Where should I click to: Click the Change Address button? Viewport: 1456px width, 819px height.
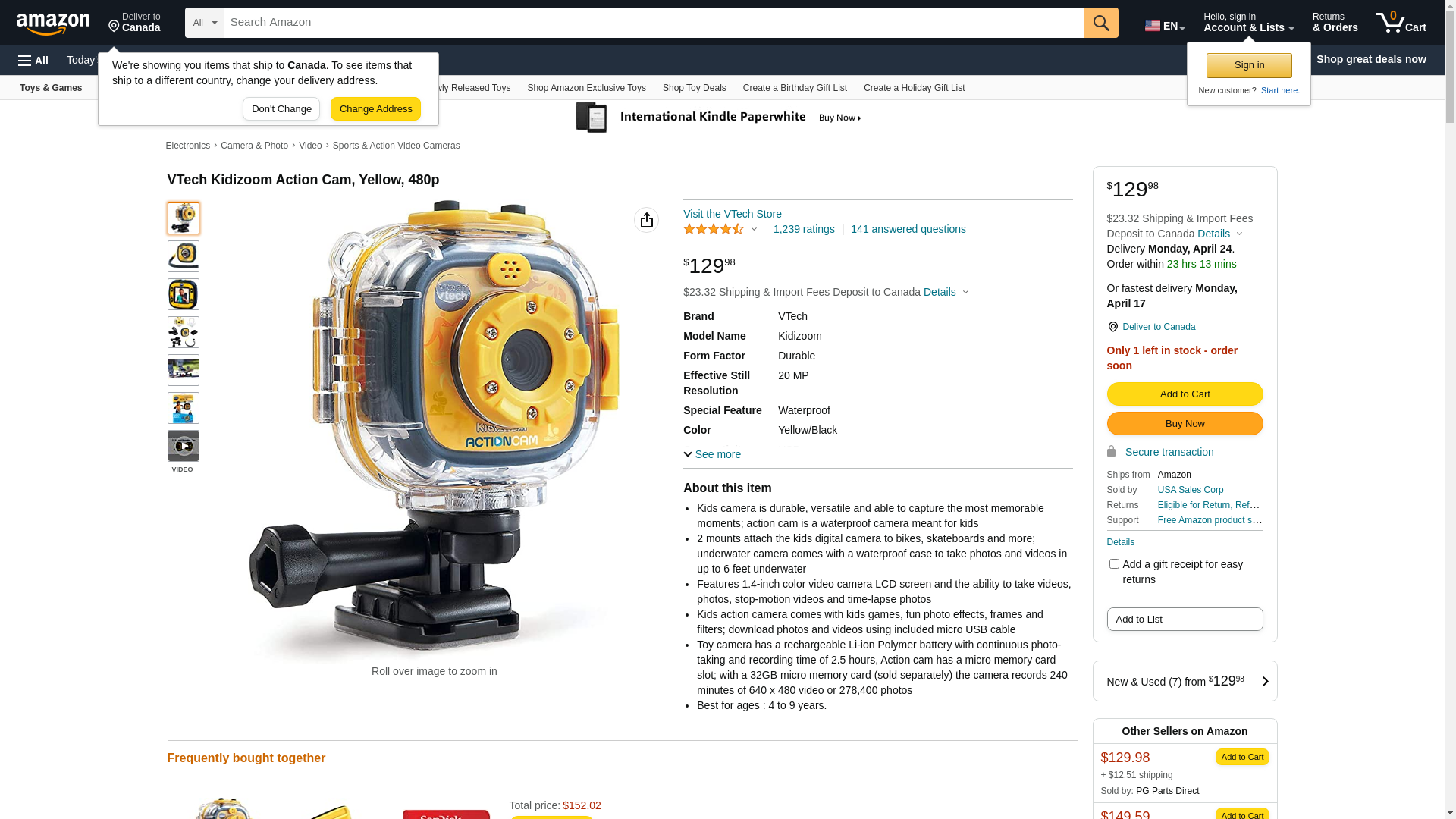(x=375, y=109)
